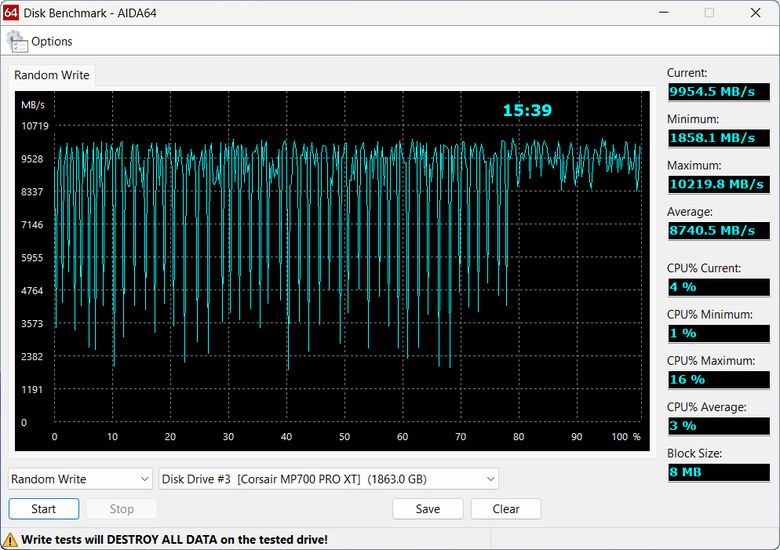Click the 5955 y-axis label

tap(32, 258)
